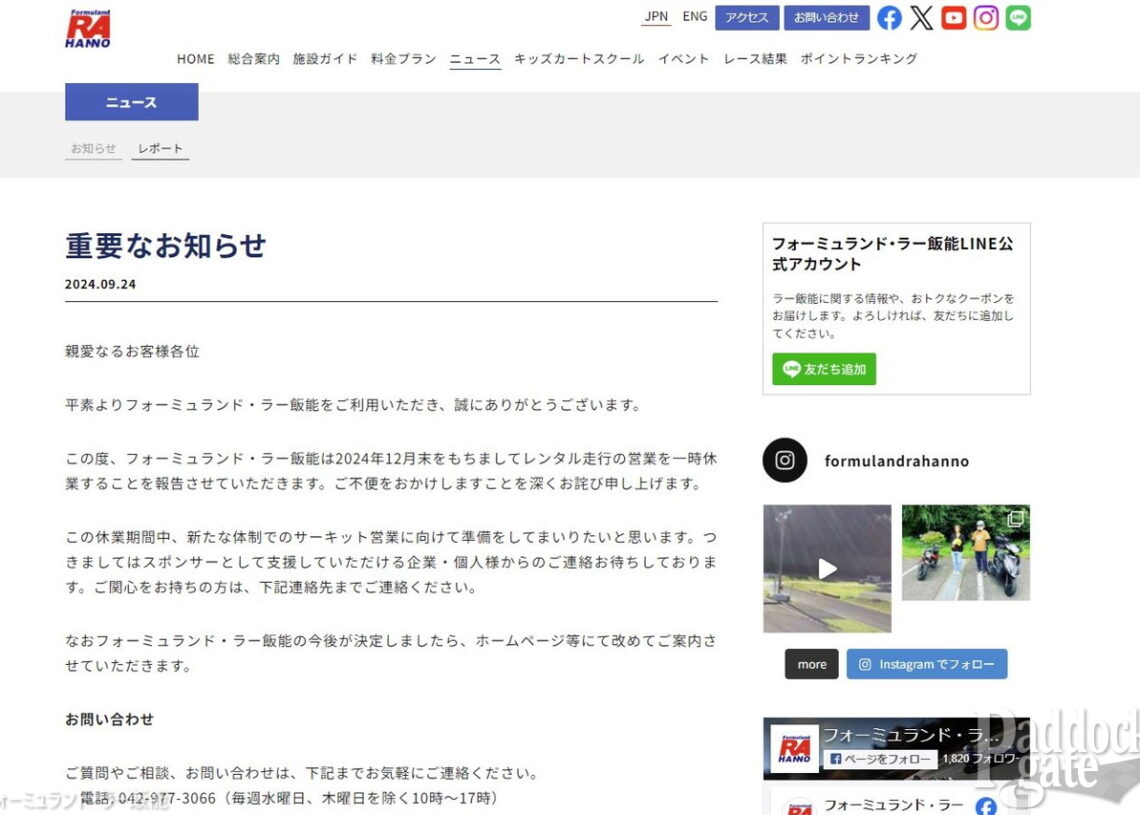
Task: Go to HOME from the navigation menu
Action: click(x=195, y=58)
